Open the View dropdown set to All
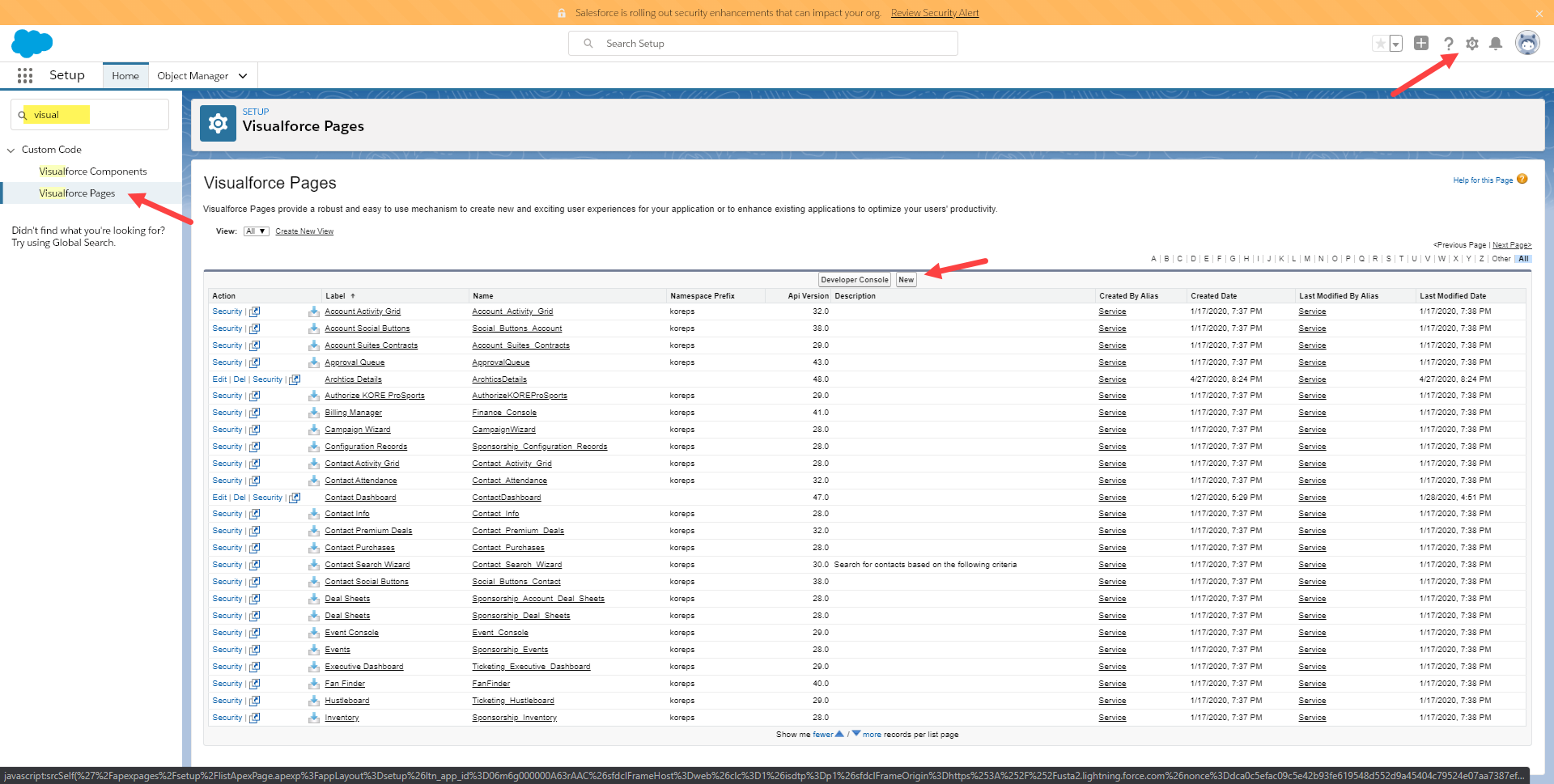The height and width of the screenshot is (784, 1554). tap(256, 231)
